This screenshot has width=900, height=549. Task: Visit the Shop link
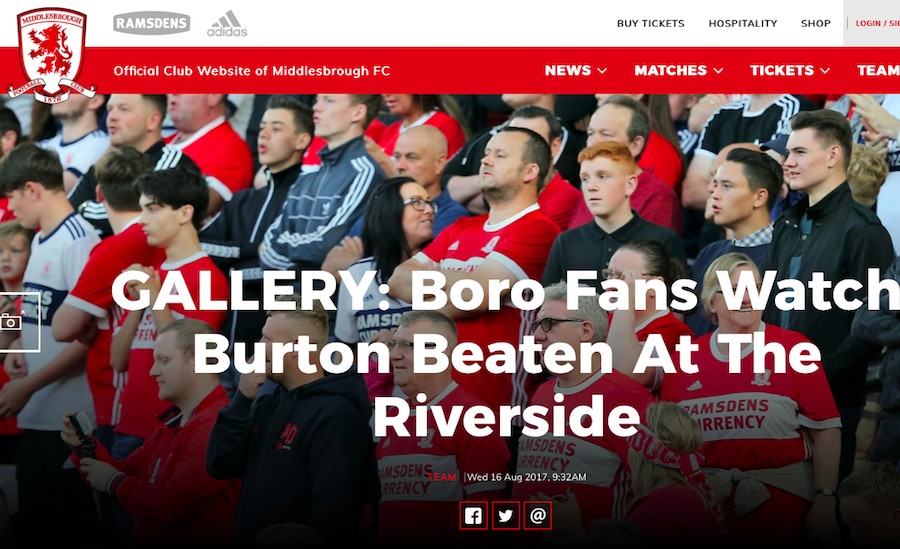click(x=816, y=24)
